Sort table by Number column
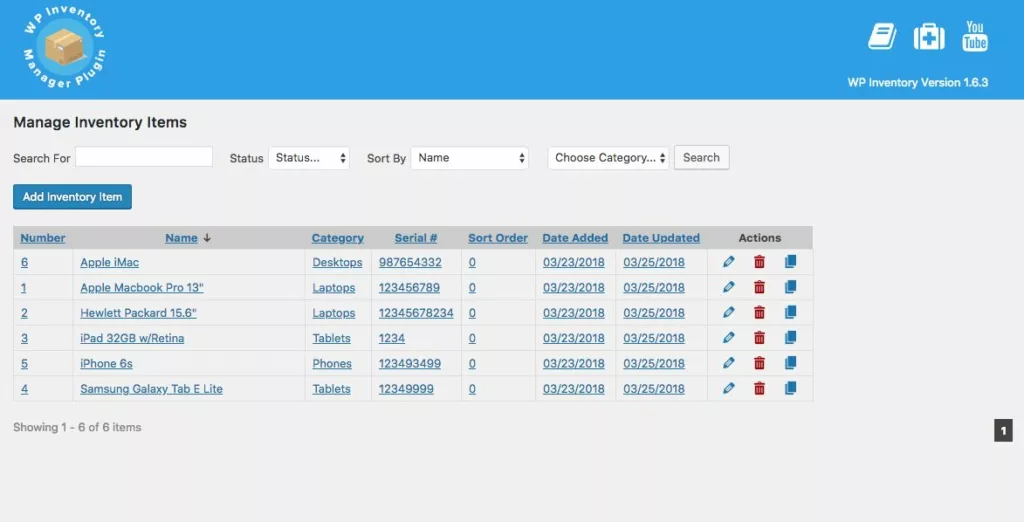Image resolution: width=1024 pixels, height=522 pixels. 42,238
